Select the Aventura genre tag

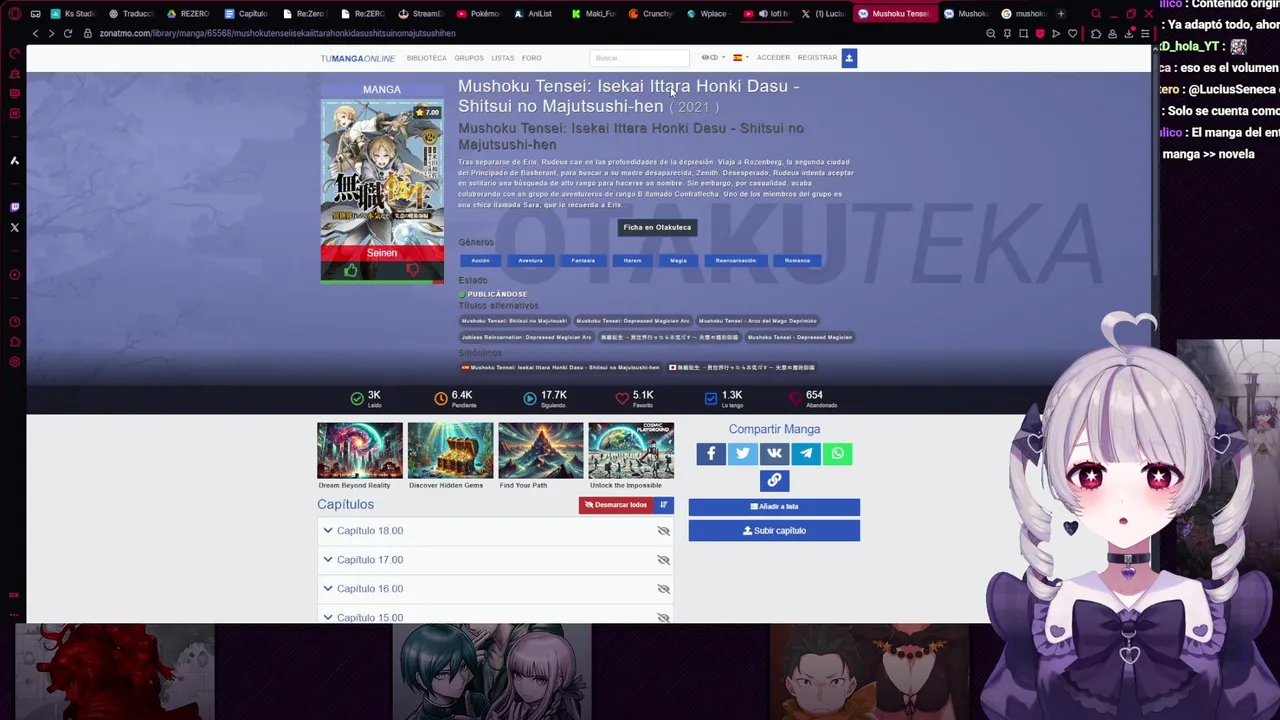[x=530, y=261]
